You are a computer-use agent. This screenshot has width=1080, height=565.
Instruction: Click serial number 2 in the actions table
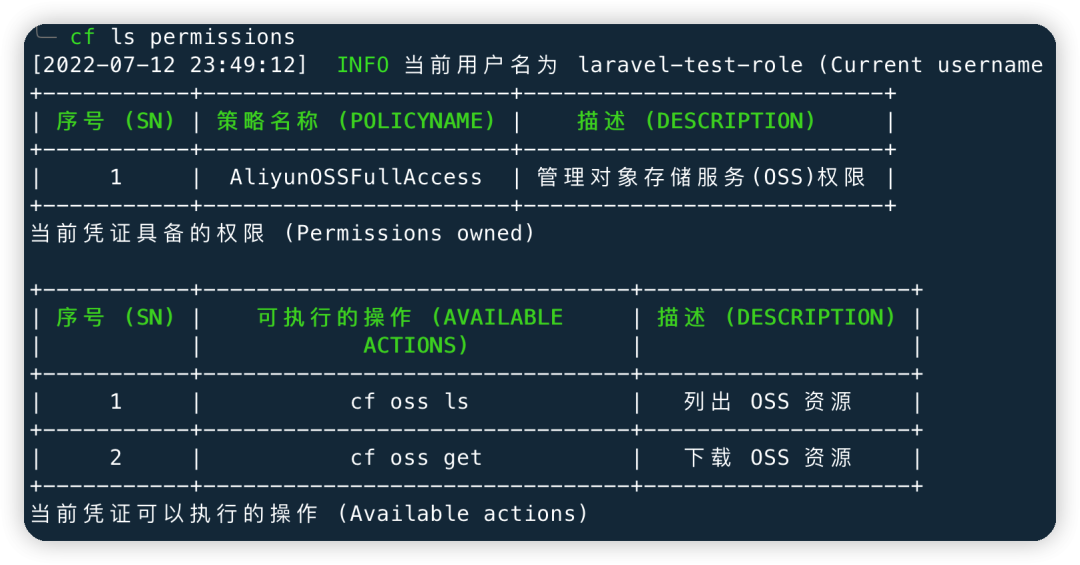pyautogui.click(x=116, y=458)
